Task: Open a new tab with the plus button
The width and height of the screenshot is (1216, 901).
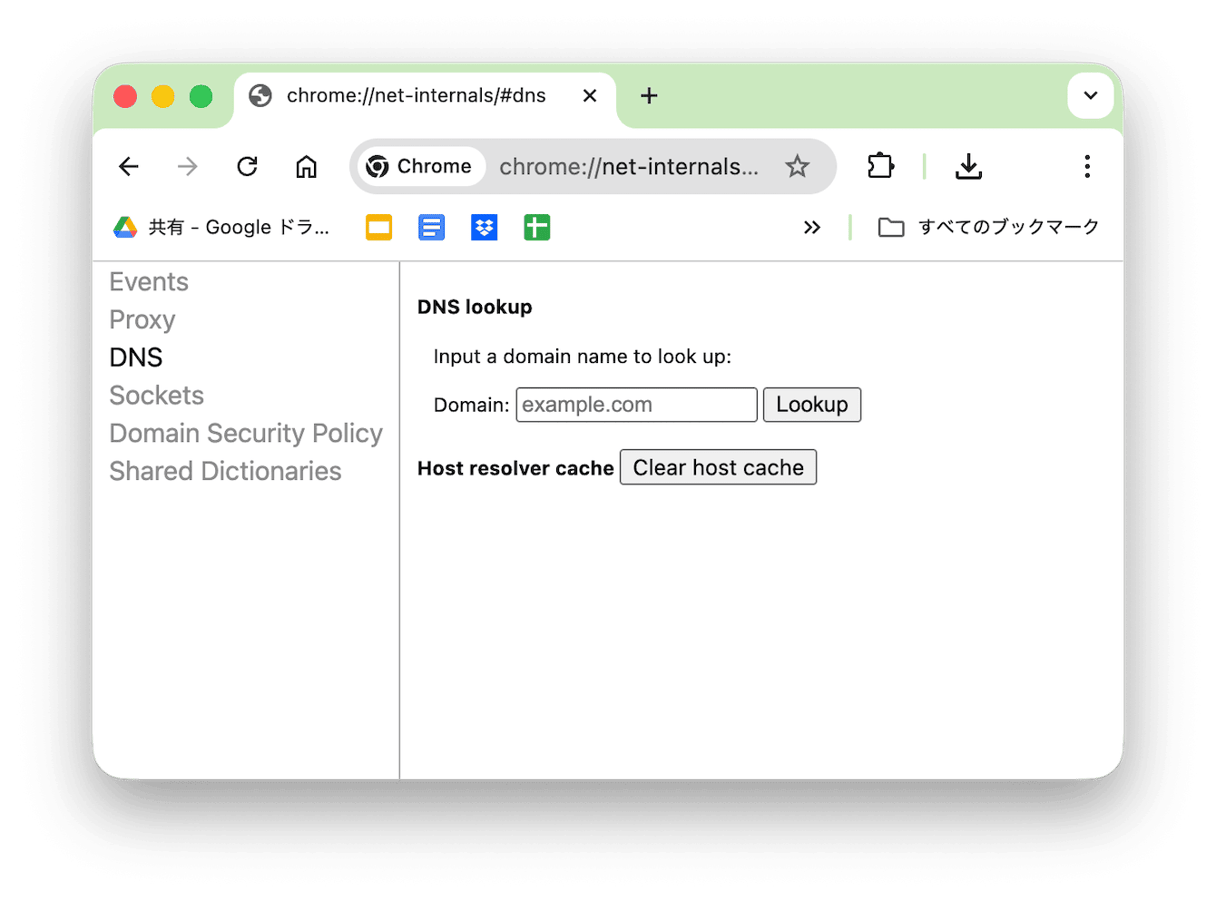Action: click(649, 95)
